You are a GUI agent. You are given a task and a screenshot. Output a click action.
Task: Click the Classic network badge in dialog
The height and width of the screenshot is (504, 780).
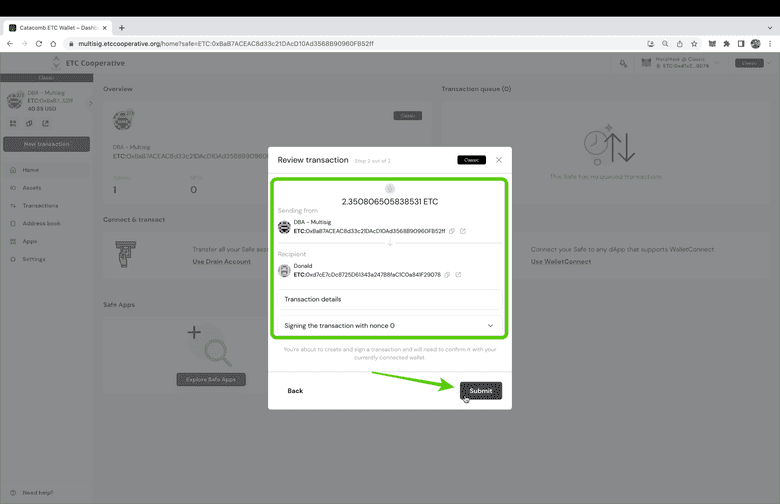point(471,160)
